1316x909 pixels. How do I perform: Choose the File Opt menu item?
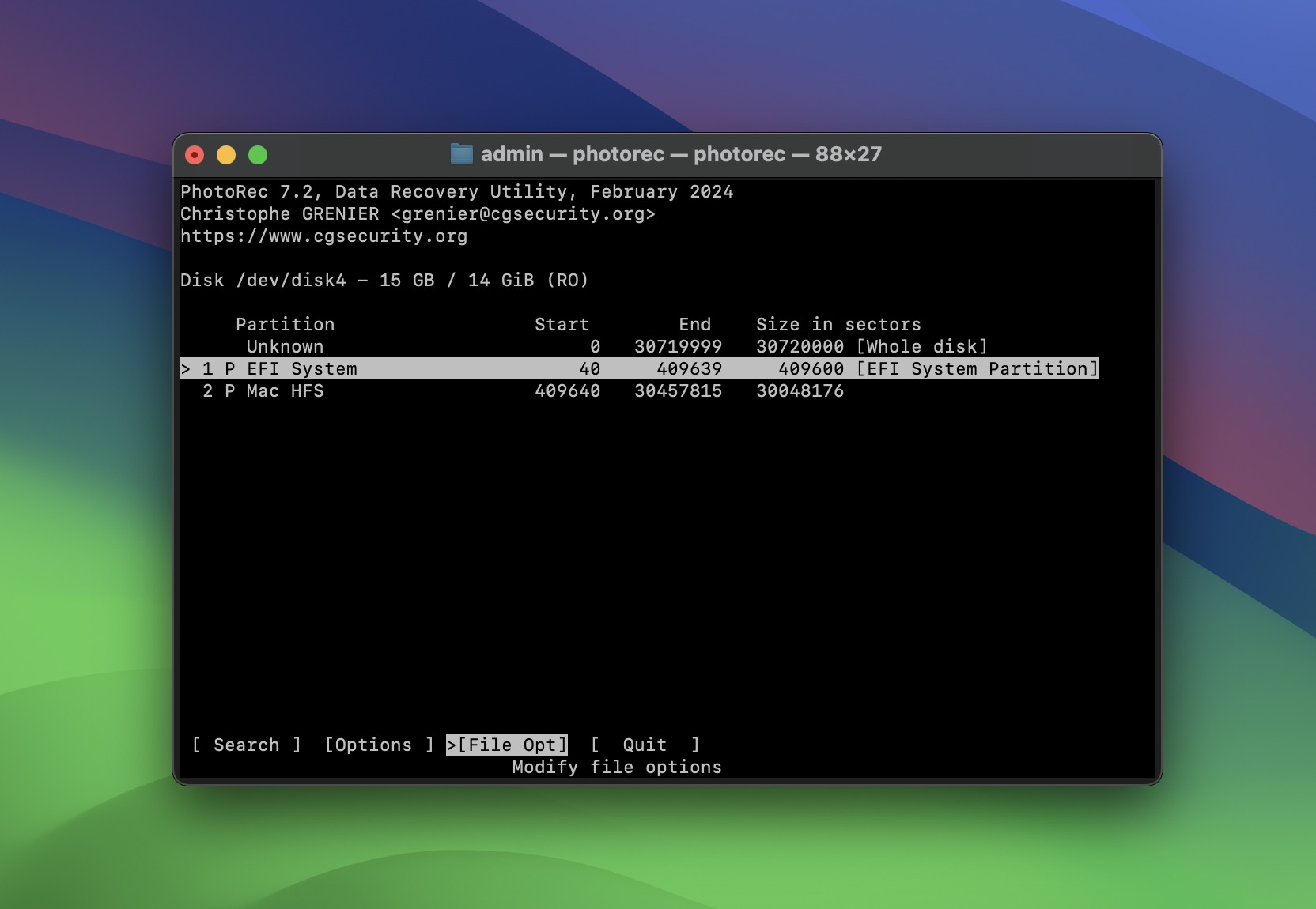click(507, 745)
